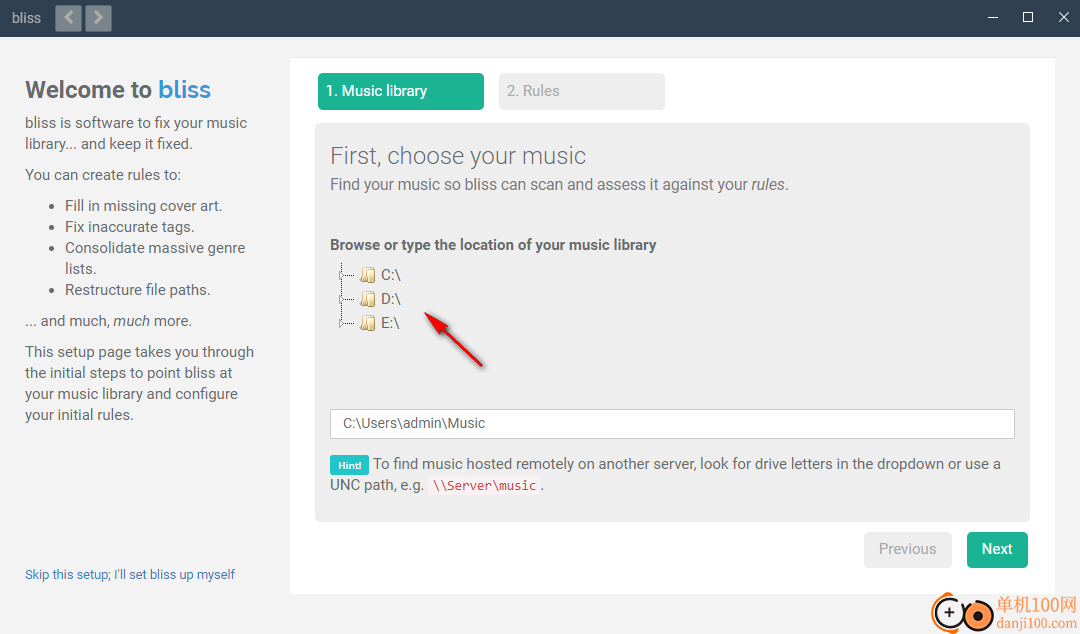
Task: Maximize the bliss window
Action: pos(1028,17)
